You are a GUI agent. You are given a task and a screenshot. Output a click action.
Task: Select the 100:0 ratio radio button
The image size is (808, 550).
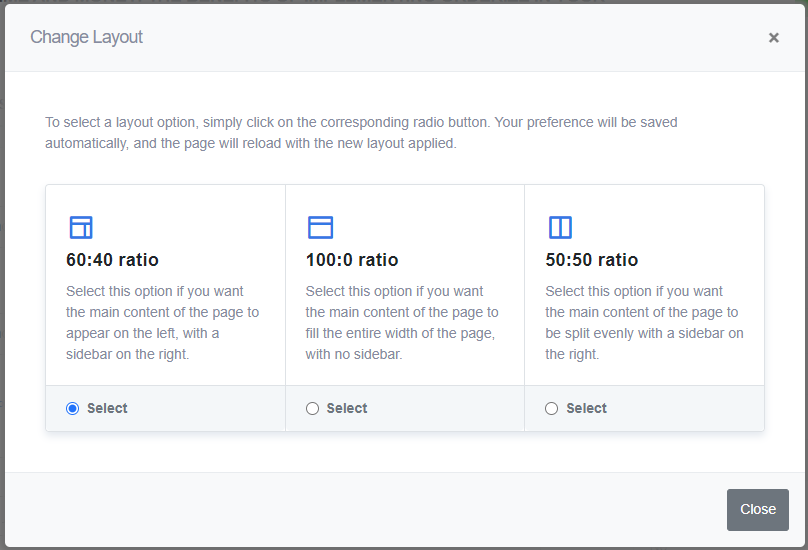[x=312, y=409]
